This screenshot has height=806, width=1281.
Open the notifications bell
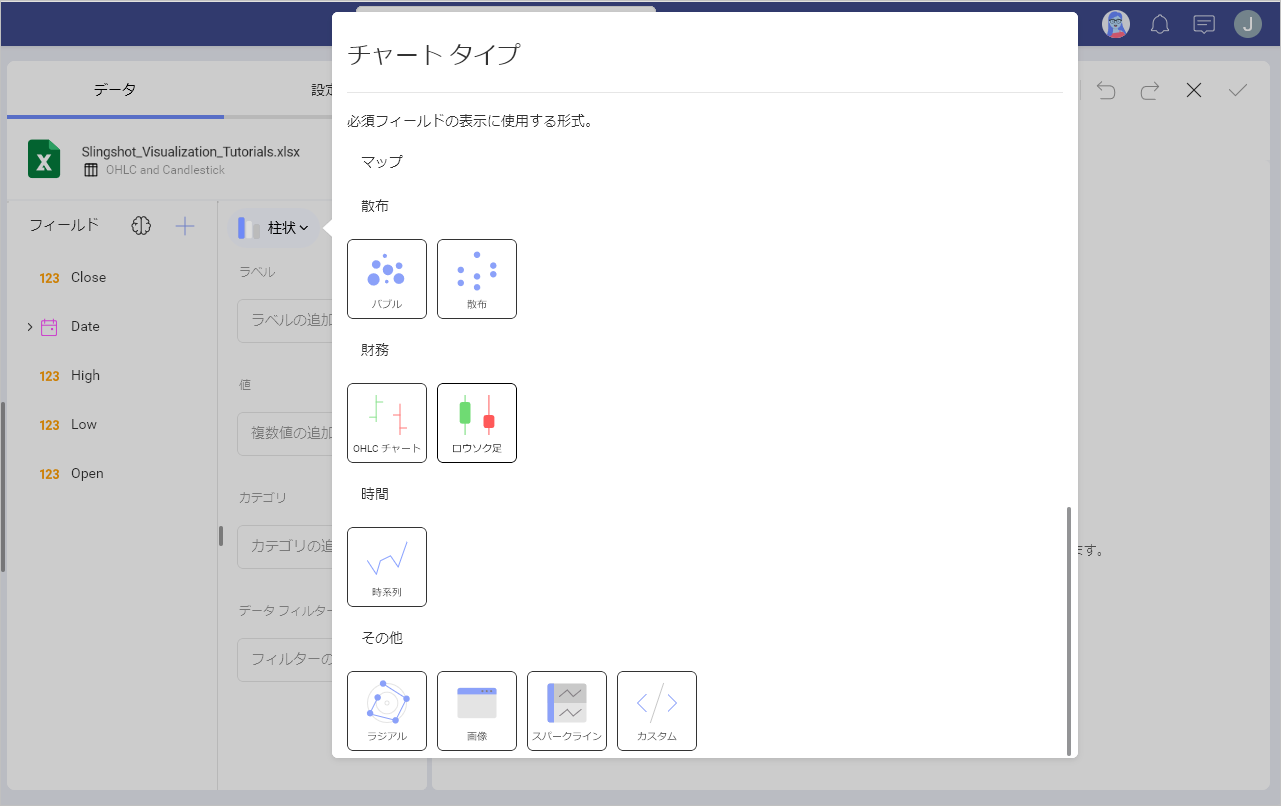1160,25
